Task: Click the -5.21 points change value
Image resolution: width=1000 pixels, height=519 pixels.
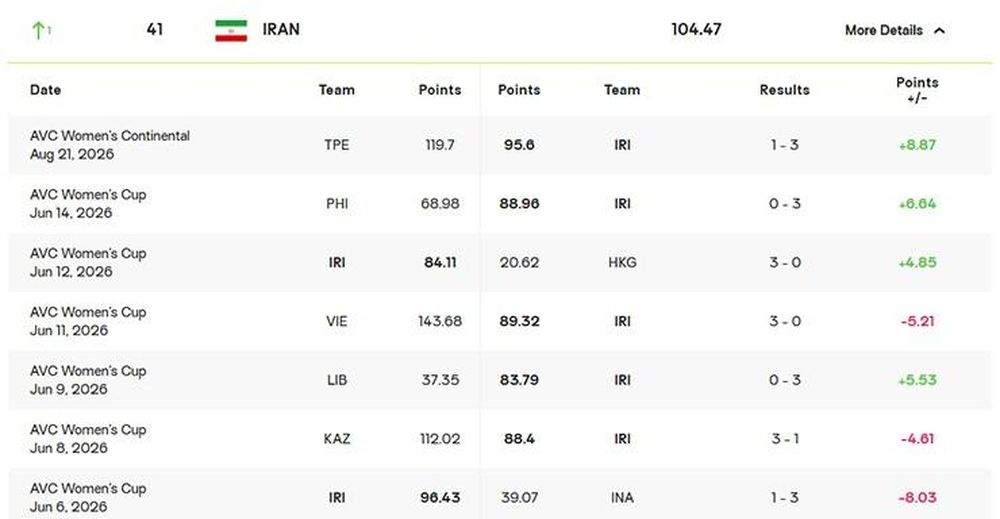Action: 917,321
